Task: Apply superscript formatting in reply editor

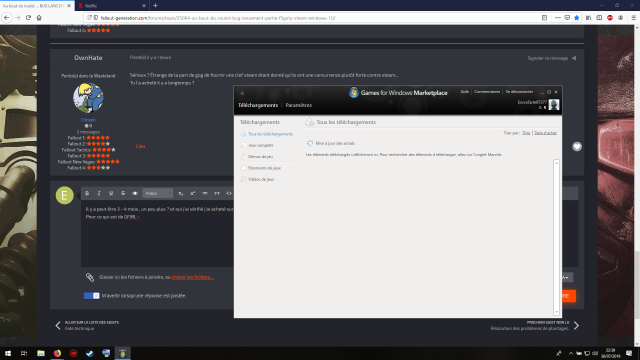Action: pos(193,193)
